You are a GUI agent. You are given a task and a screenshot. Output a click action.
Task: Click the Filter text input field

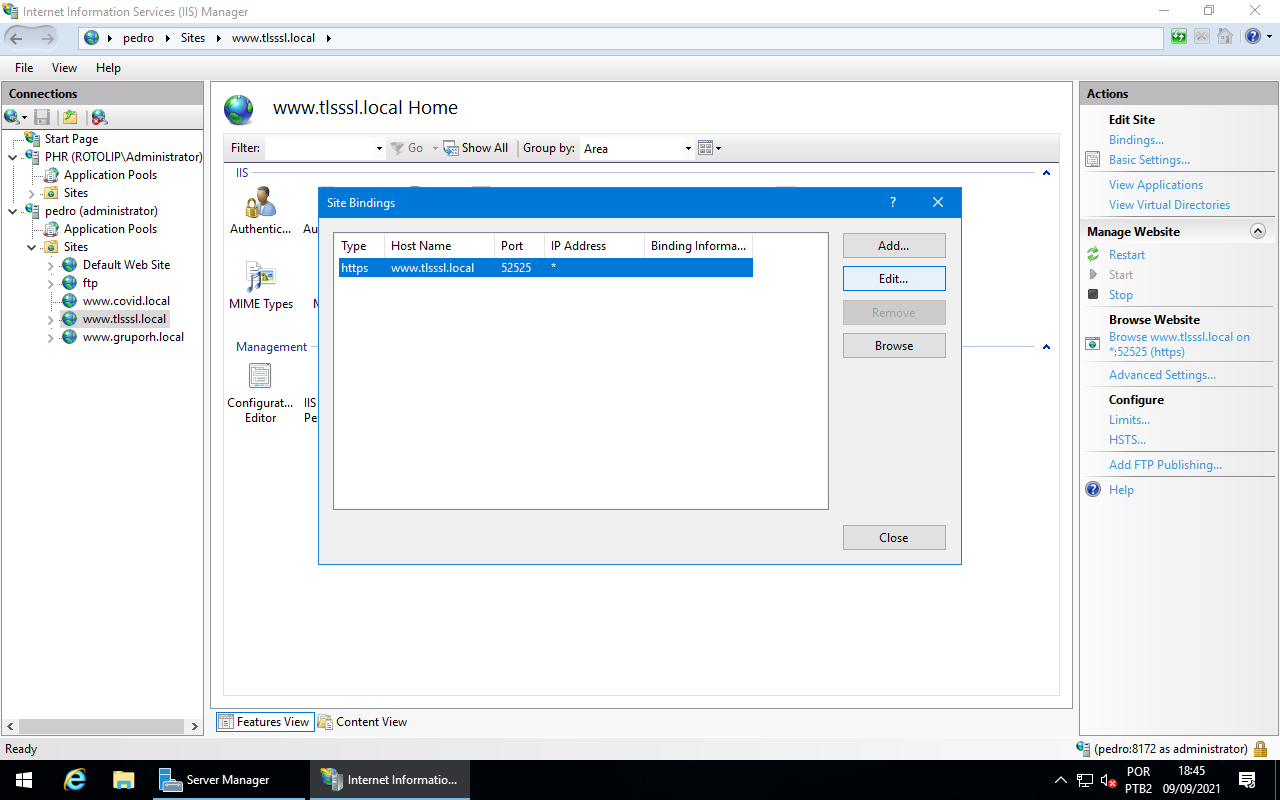click(x=318, y=148)
